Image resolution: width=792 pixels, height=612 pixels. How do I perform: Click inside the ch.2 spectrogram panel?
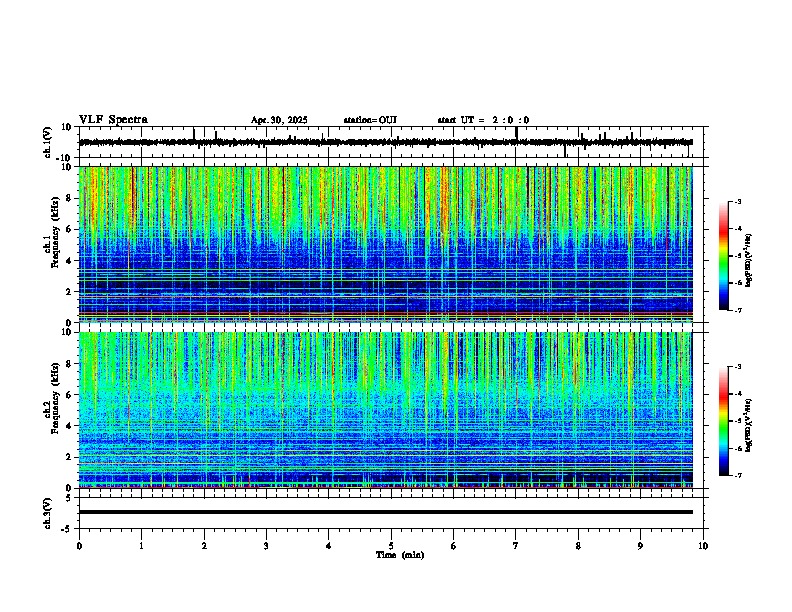(386, 410)
